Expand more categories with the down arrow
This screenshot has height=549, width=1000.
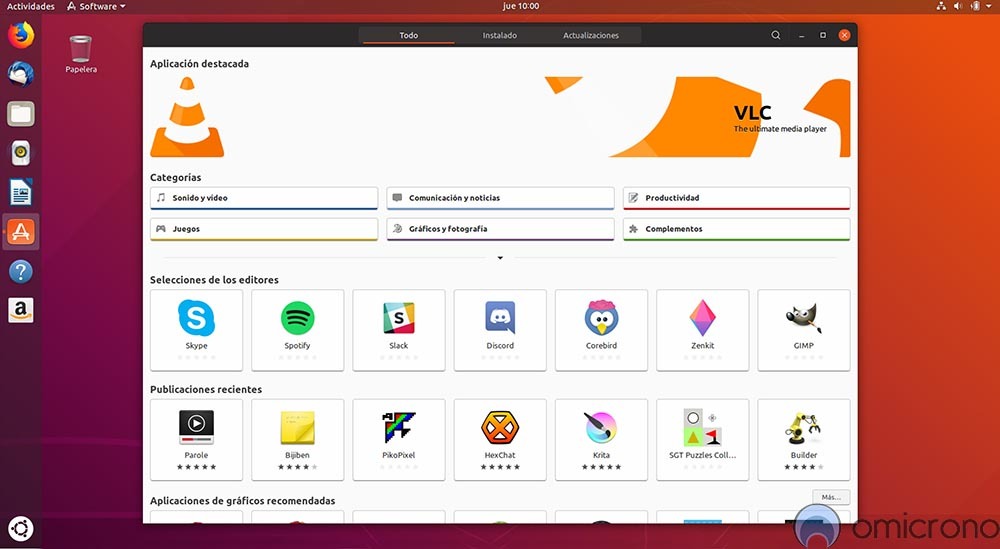click(500, 258)
